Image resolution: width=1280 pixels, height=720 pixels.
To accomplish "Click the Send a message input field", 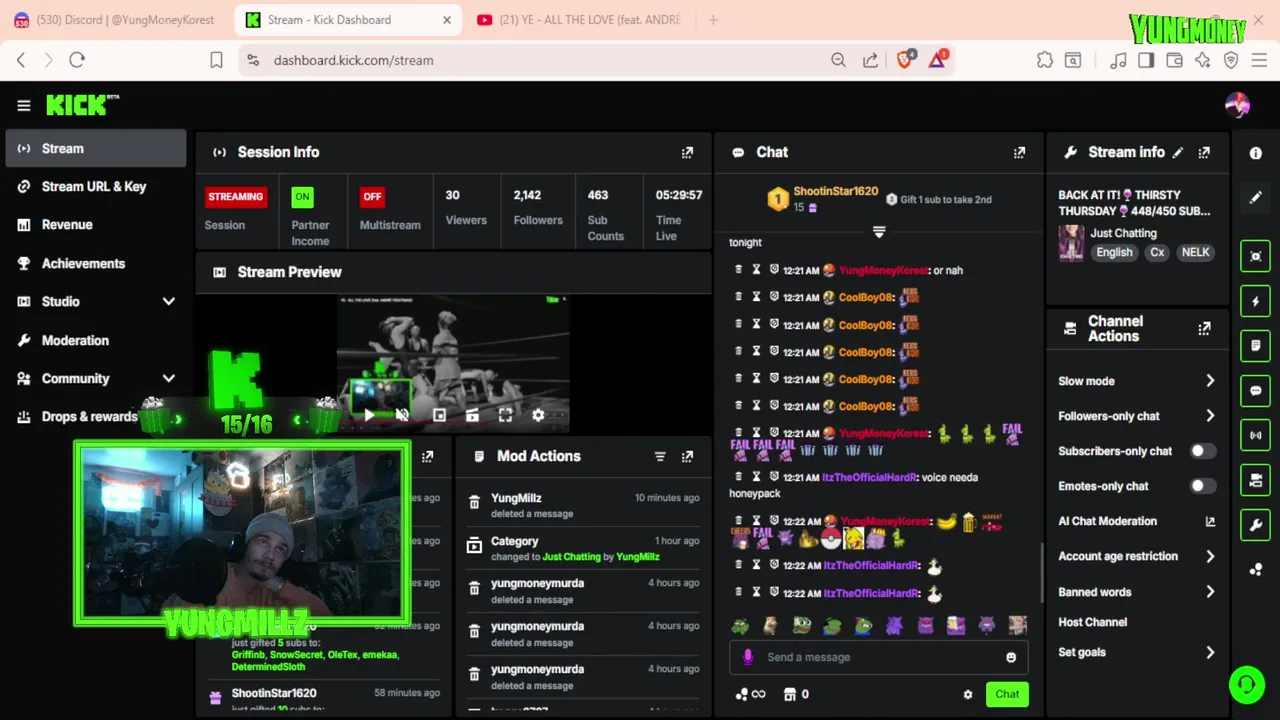I will (880, 657).
